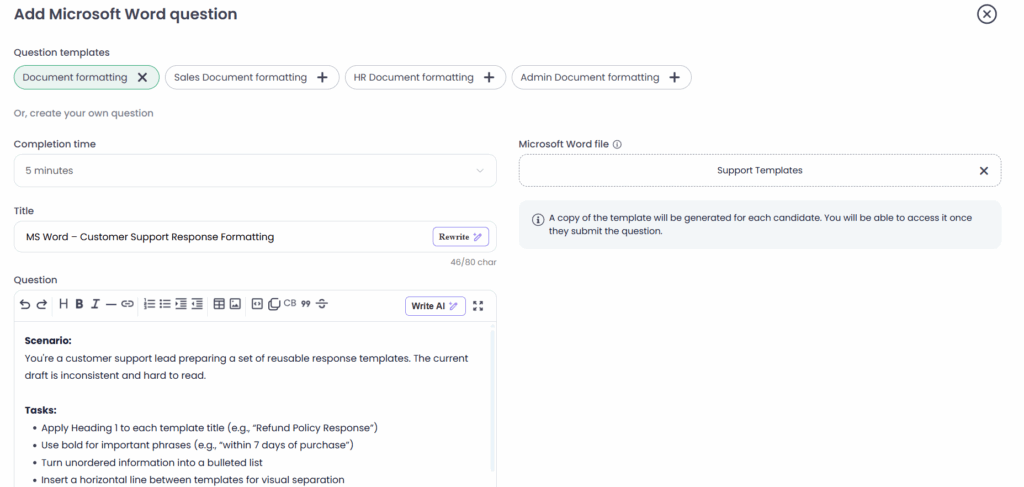Click the Support Templates file name

click(x=760, y=170)
